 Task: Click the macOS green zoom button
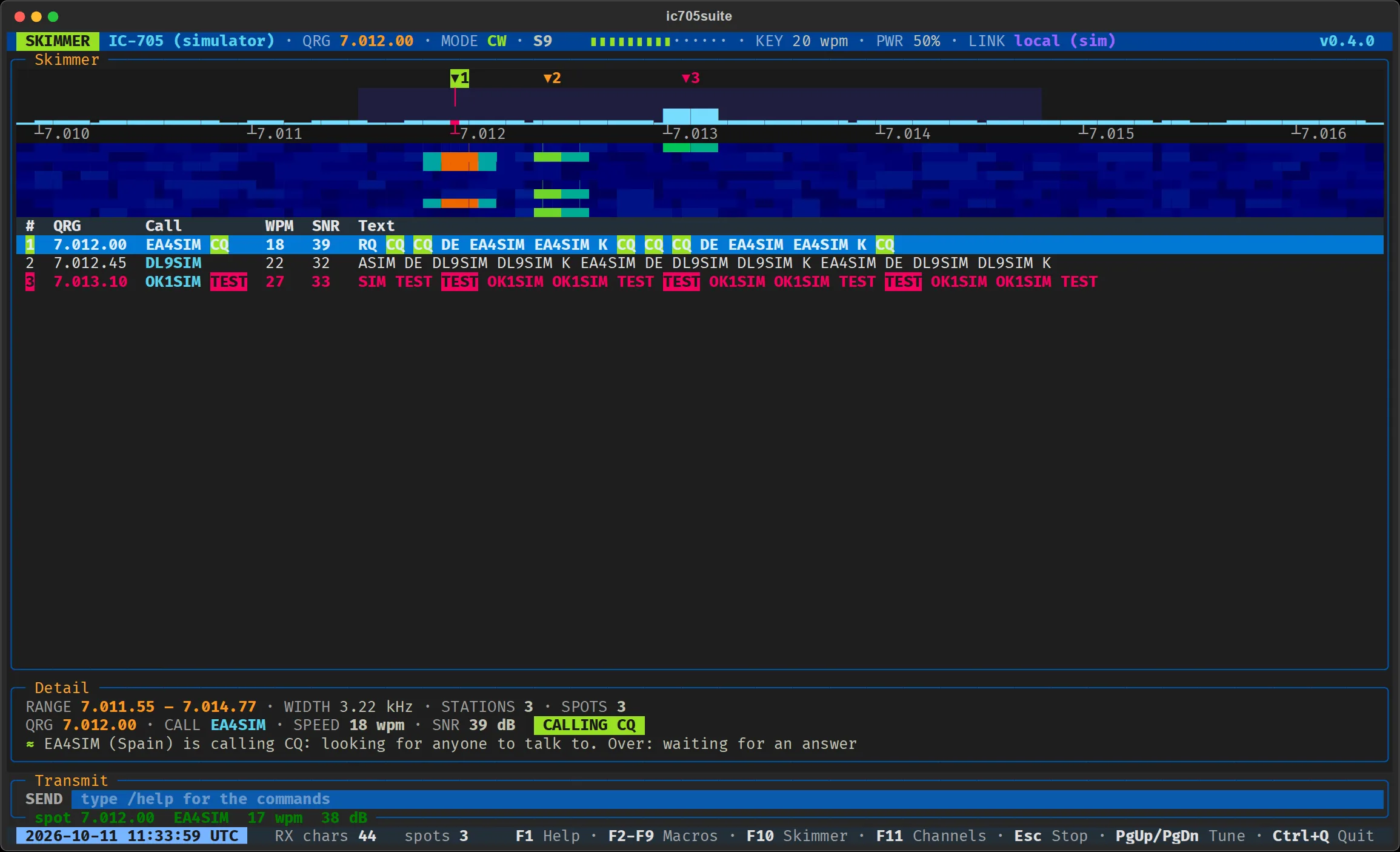pyautogui.click(x=53, y=16)
